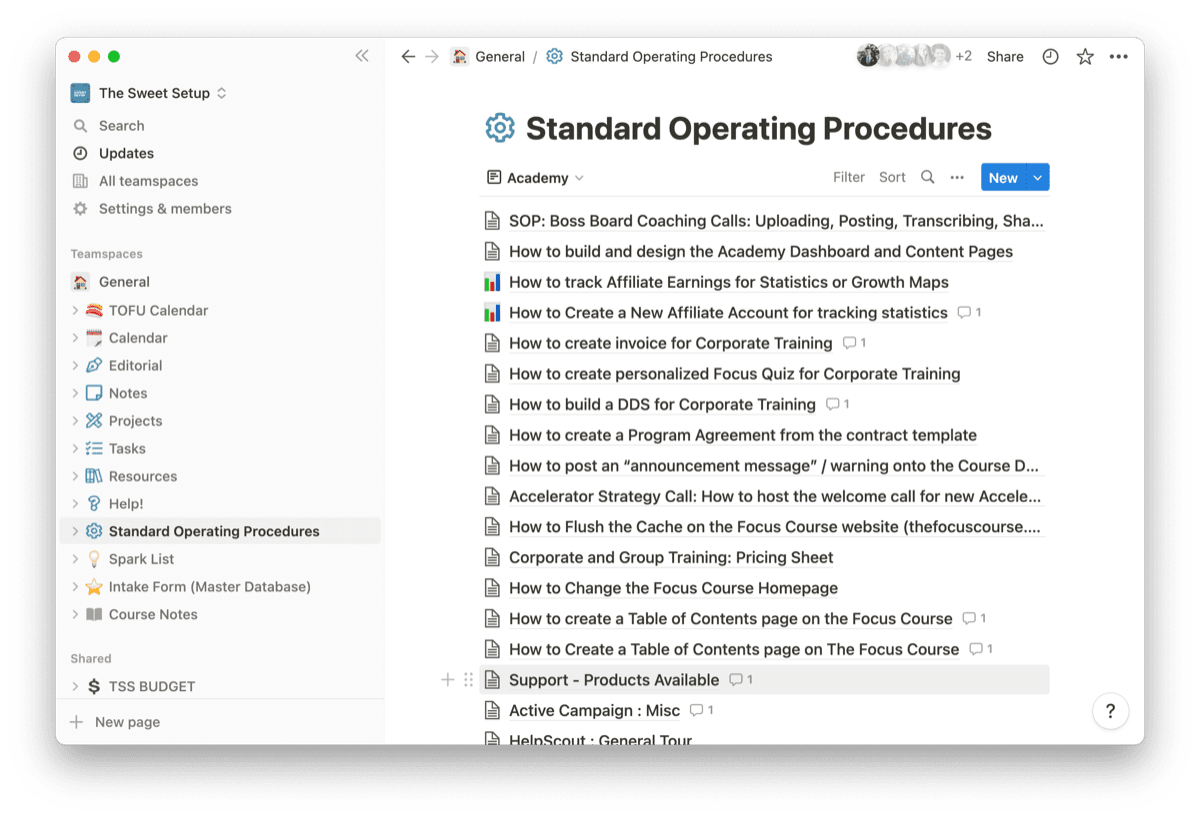Click the page icon of Pricing Sheet row
The height and width of the screenshot is (818, 1200).
pyautogui.click(x=492, y=558)
